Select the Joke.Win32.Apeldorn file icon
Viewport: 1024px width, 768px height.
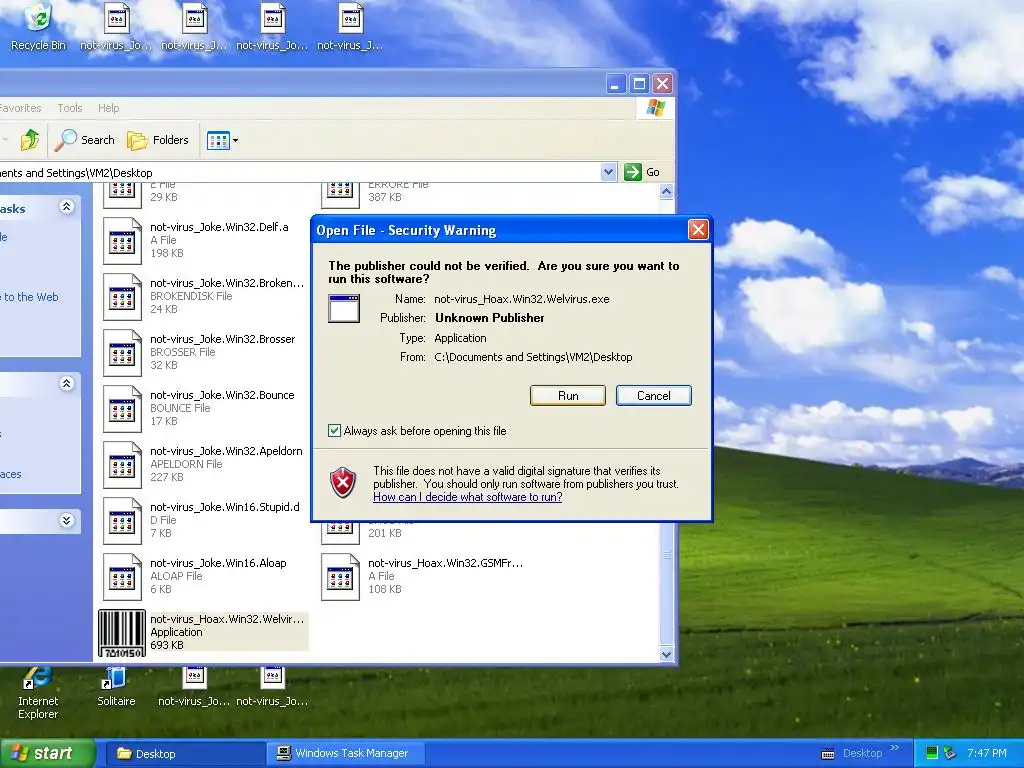tap(122, 465)
